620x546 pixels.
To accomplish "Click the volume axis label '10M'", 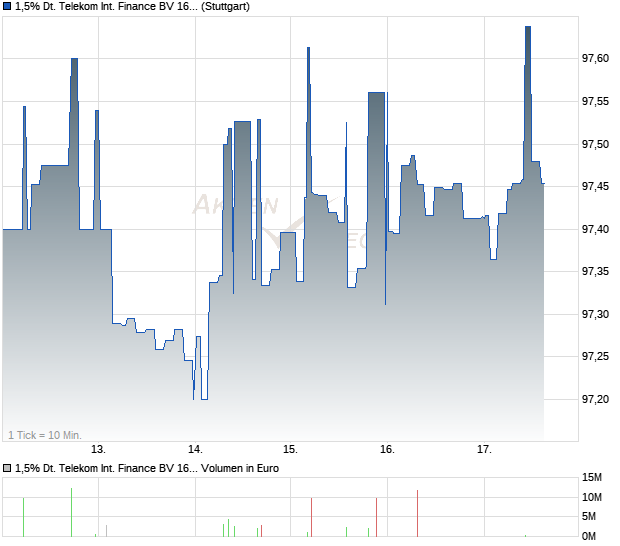I will 592,497.
